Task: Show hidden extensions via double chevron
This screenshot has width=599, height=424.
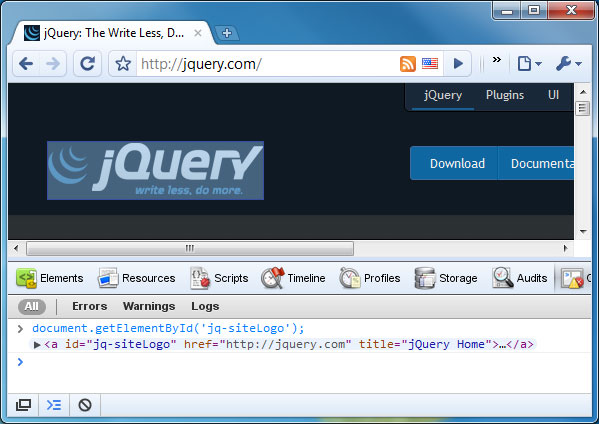Action: point(496,60)
